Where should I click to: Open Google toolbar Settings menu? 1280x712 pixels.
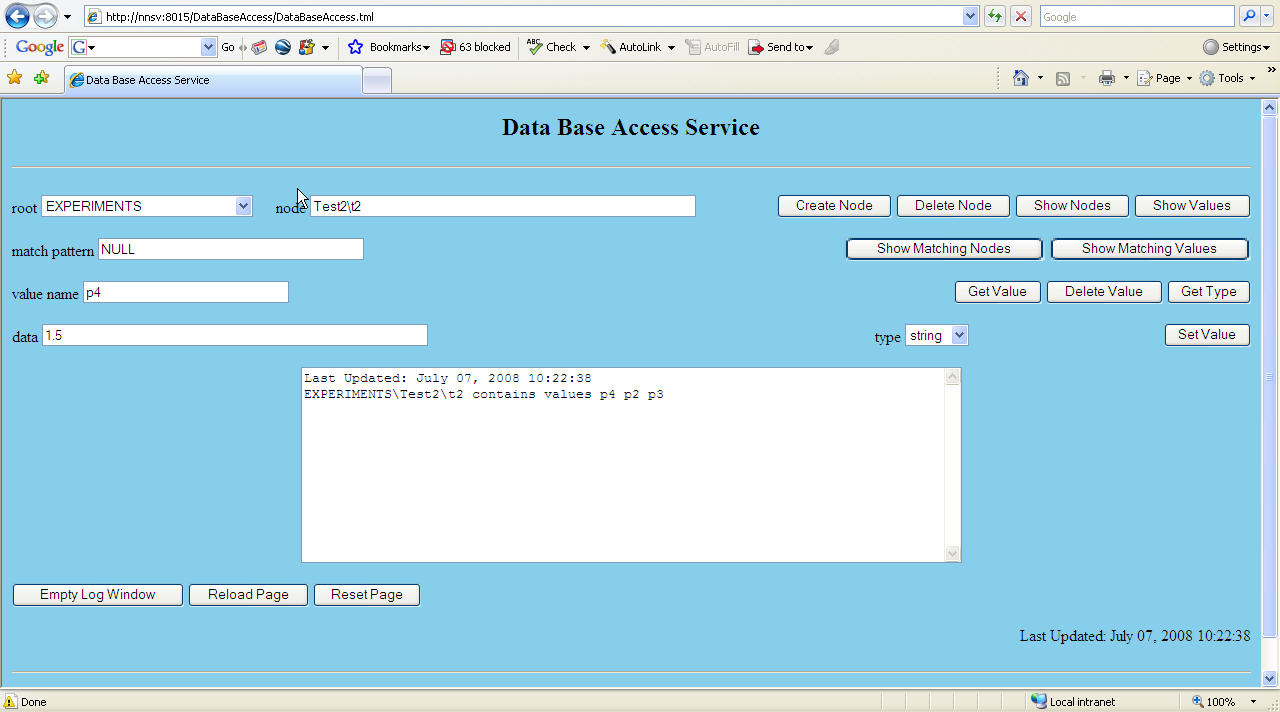point(1236,47)
